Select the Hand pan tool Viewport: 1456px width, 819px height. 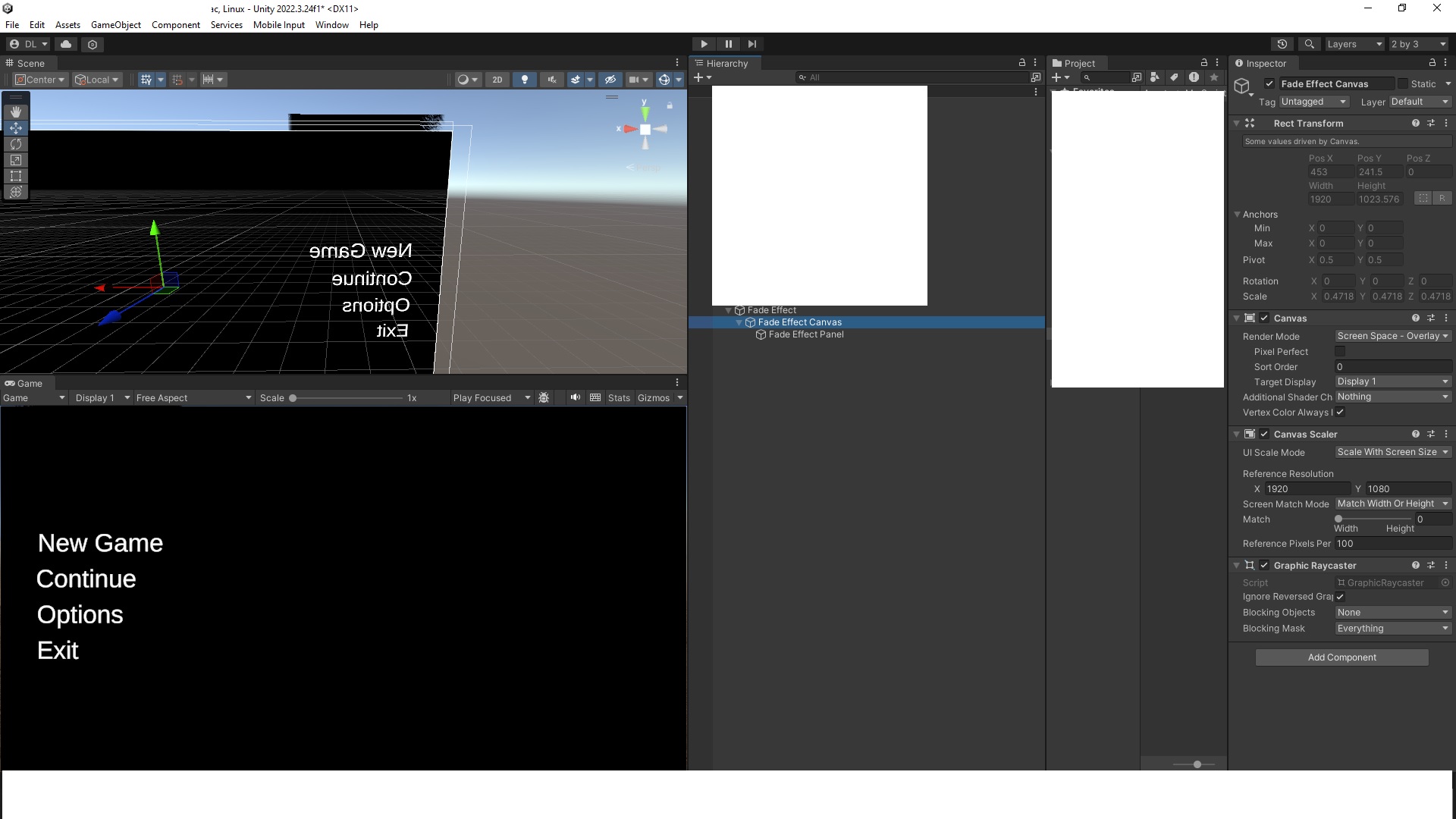point(15,111)
